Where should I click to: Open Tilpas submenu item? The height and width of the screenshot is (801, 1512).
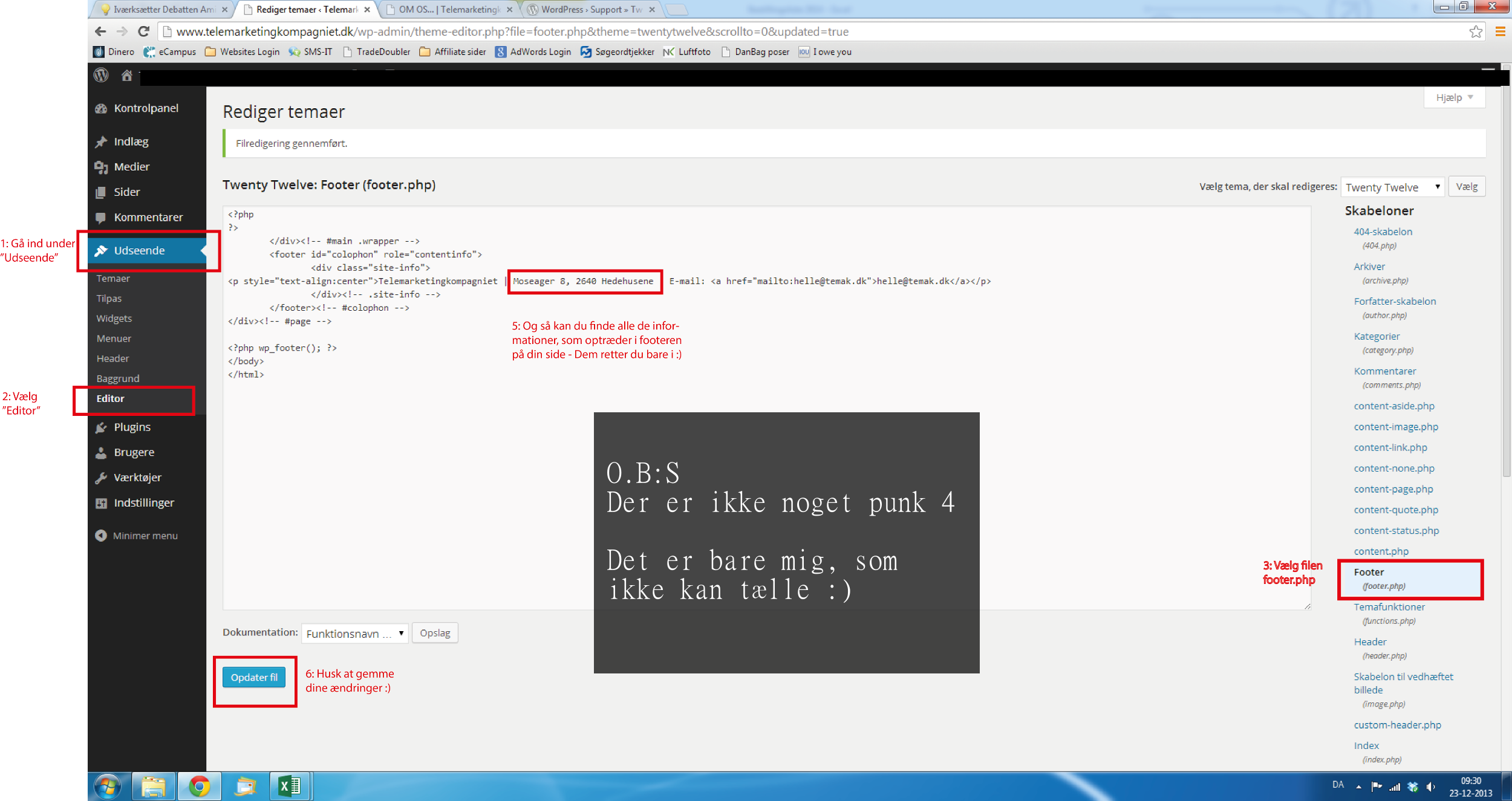[109, 299]
